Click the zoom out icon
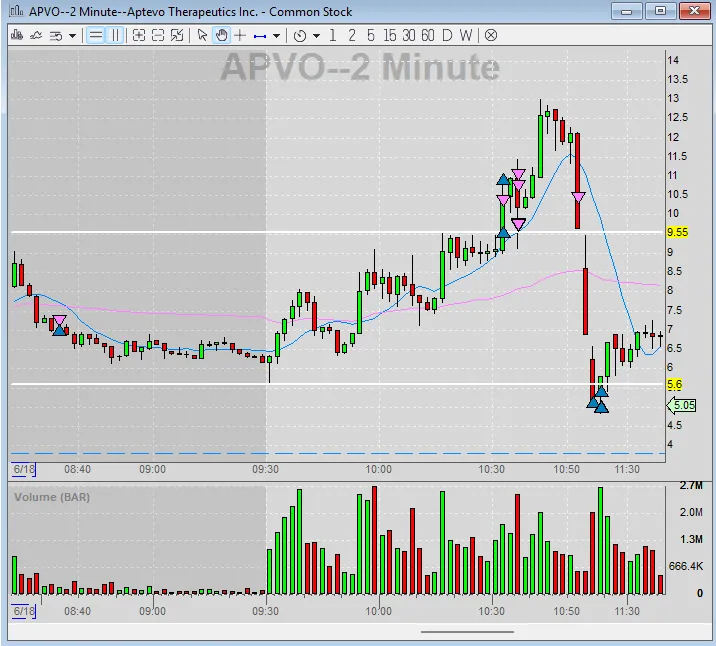 click(158, 35)
